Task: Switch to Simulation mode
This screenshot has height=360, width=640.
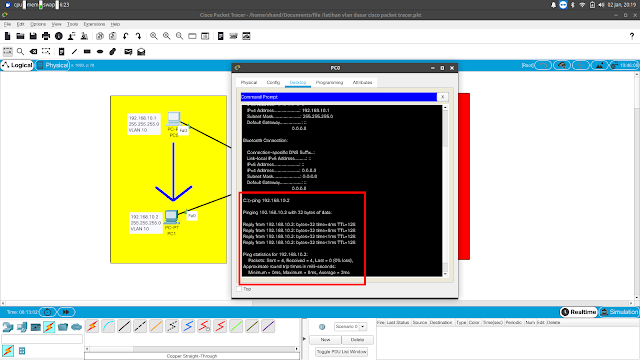Action: click(619, 312)
